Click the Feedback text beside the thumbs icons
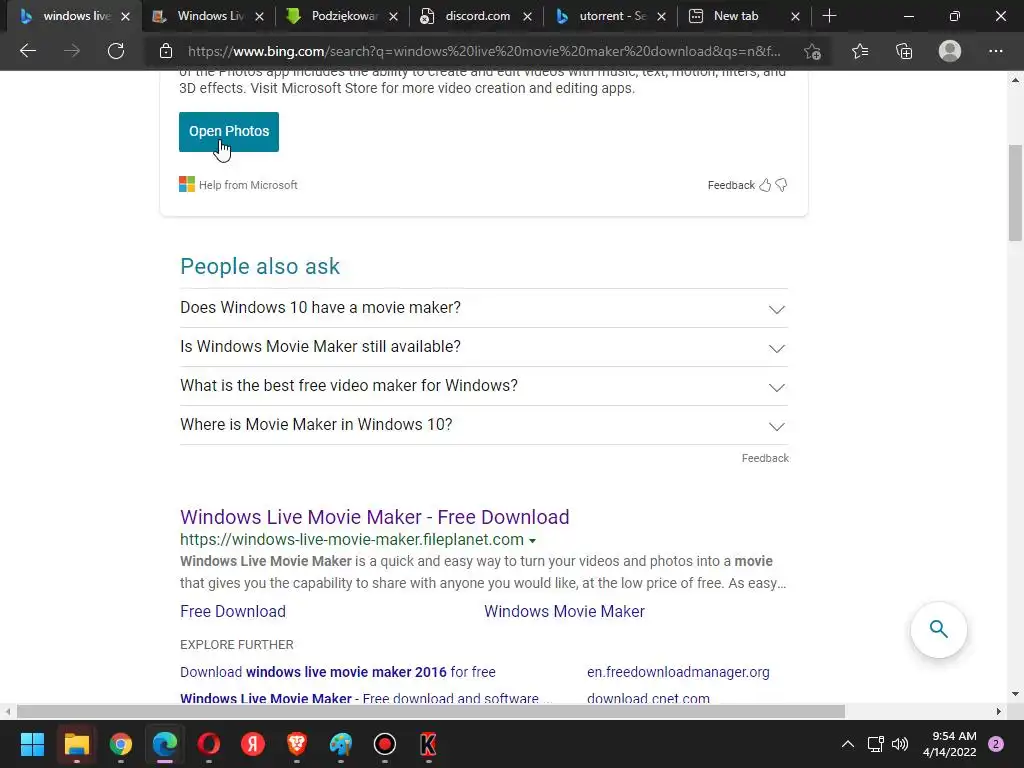This screenshot has width=1024, height=768. click(x=731, y=185)
